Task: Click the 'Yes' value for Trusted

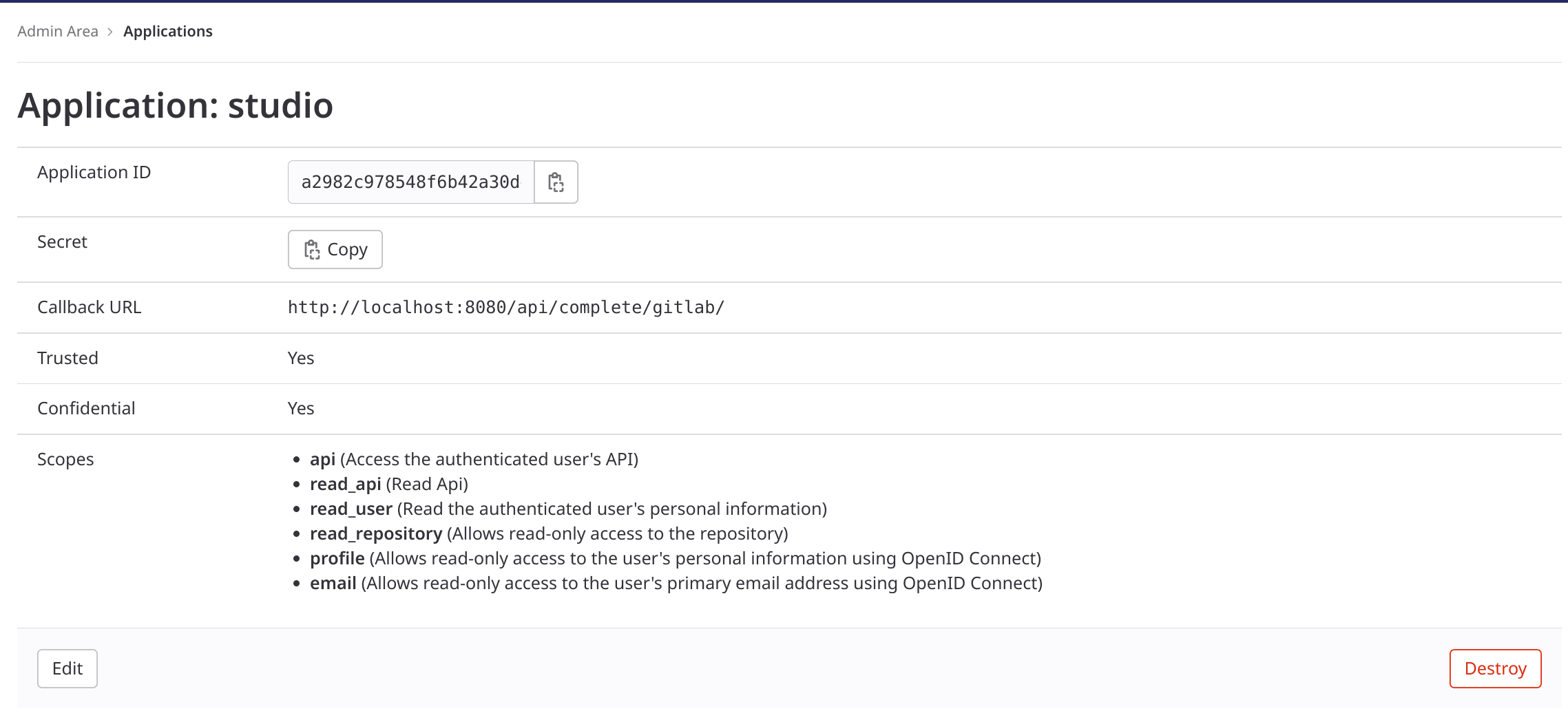Action: click(301, 358)
